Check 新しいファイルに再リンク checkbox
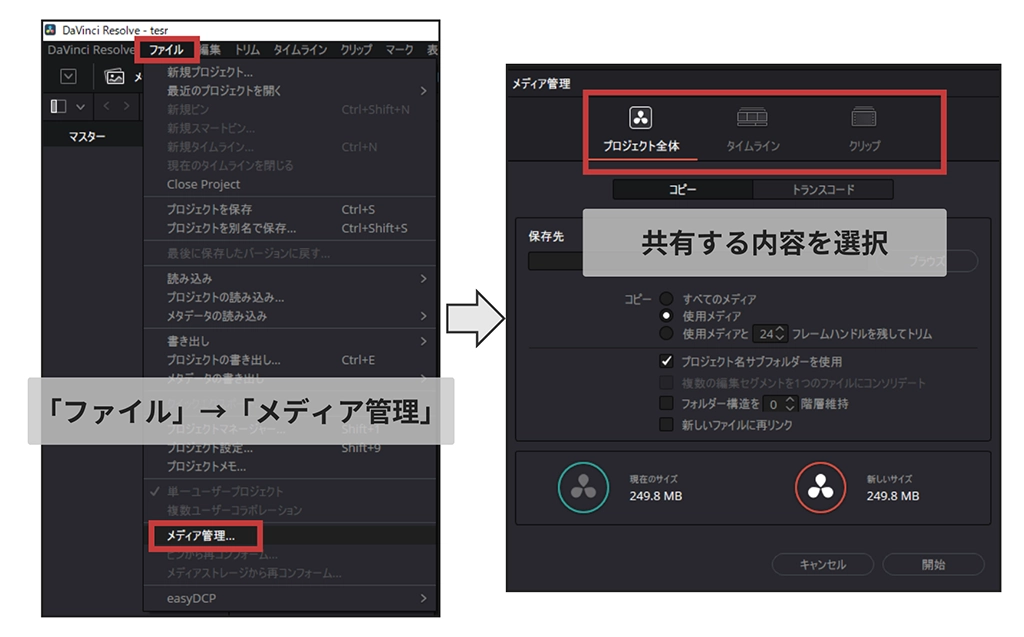Viewport: 1024px width, 637px height. [666, 425]
